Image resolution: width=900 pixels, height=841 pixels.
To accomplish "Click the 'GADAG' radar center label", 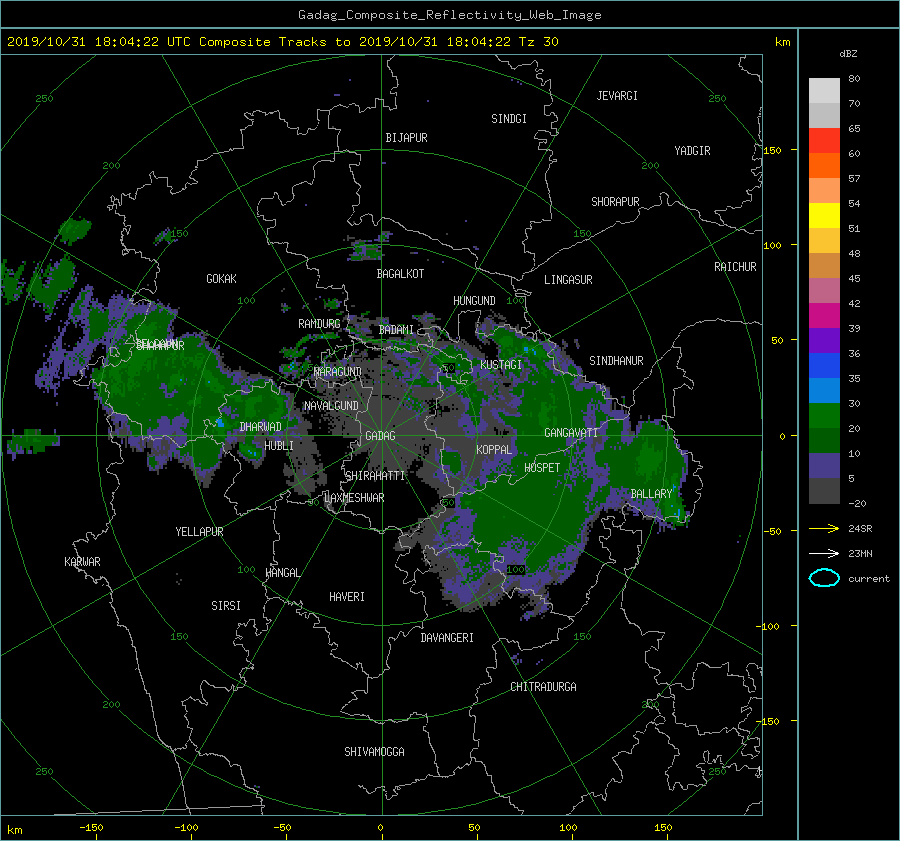I will tap(381, 436).
